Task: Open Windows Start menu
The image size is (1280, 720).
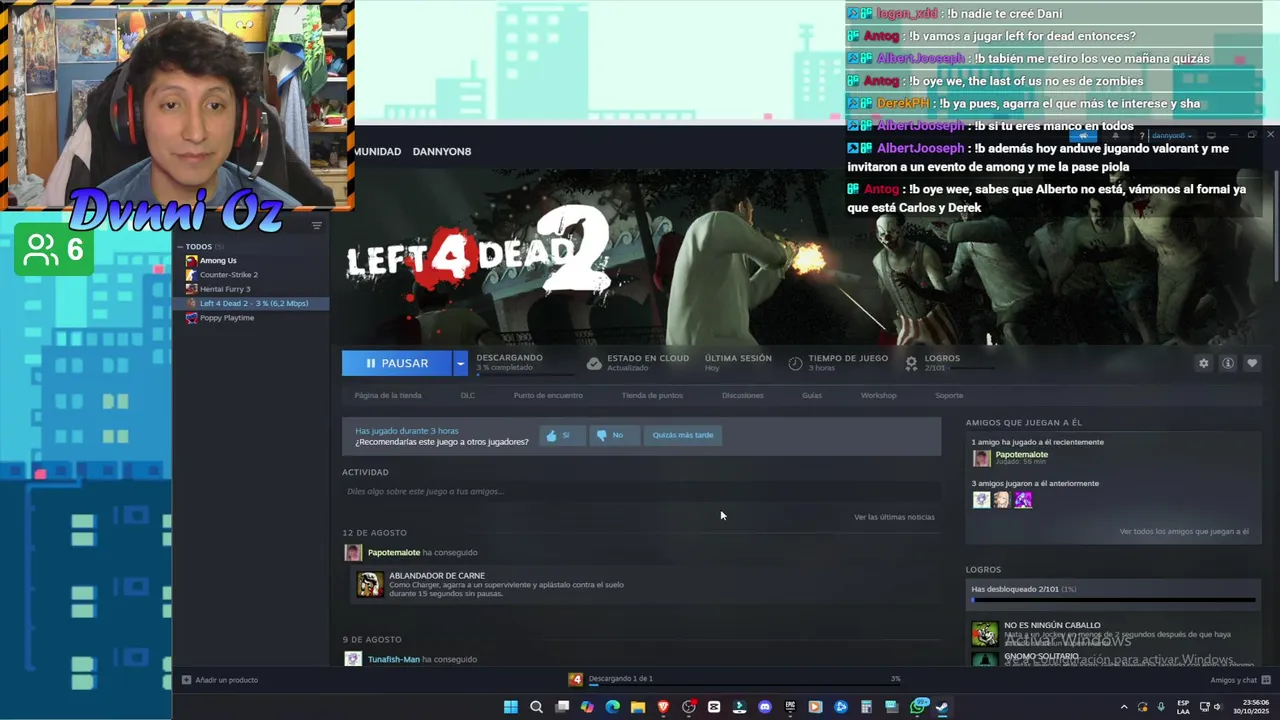Action: point(511,707)
